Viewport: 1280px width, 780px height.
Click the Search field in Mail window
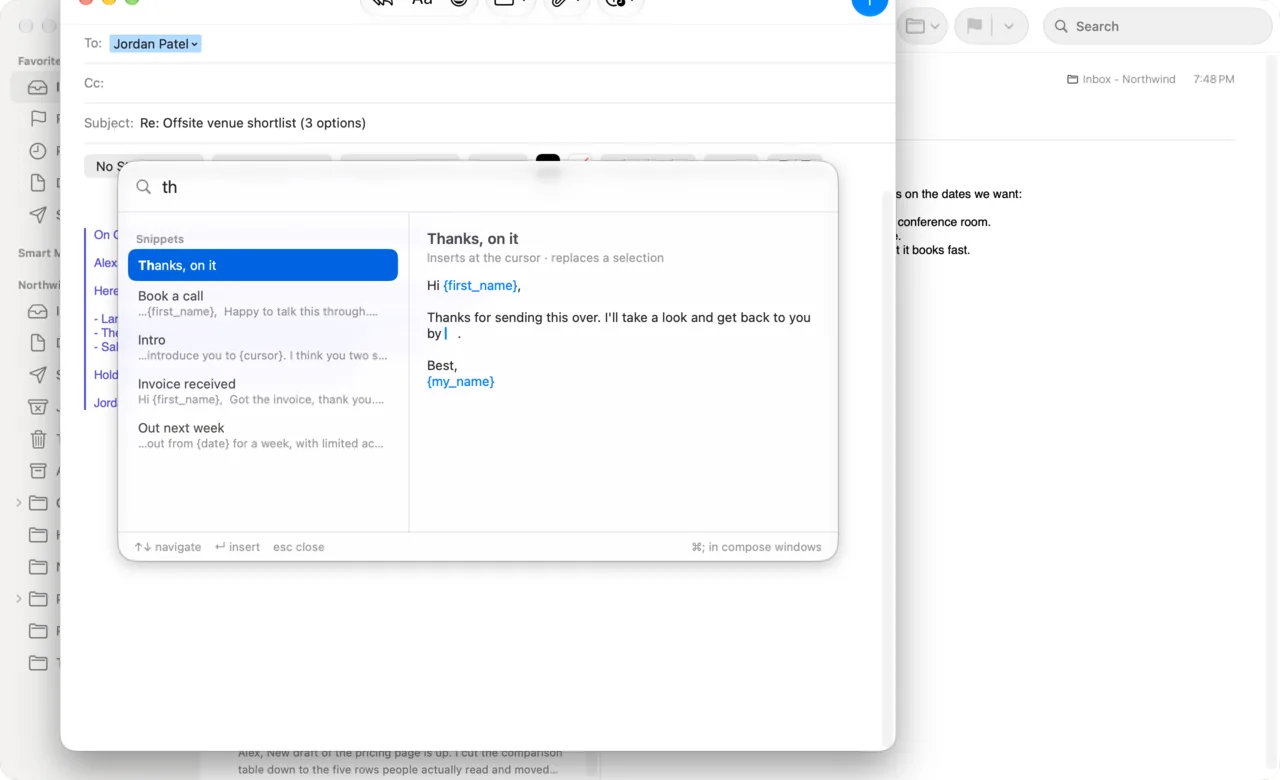coord(1158,27)
